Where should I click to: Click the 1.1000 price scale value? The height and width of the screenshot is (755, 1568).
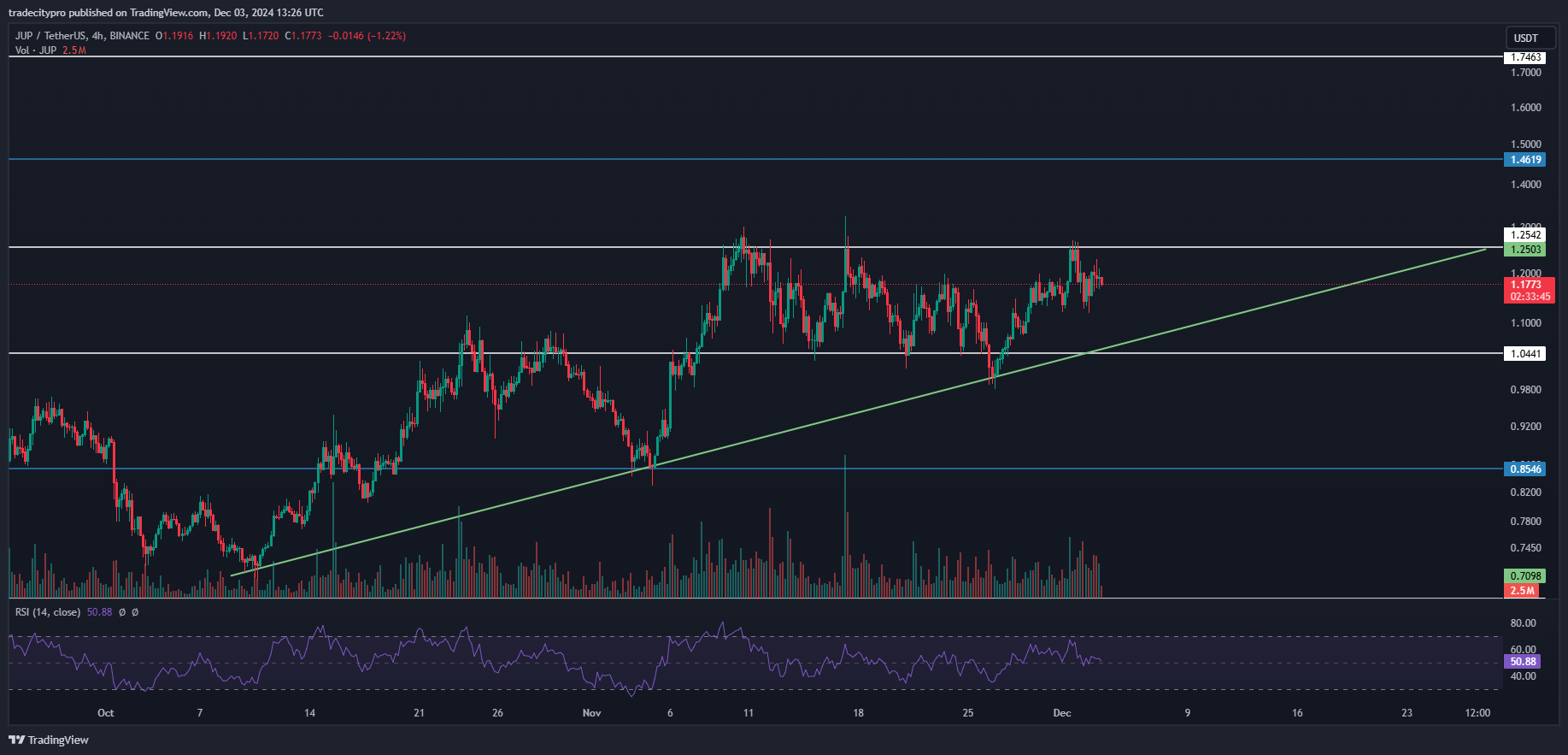tap(1526, 323)
